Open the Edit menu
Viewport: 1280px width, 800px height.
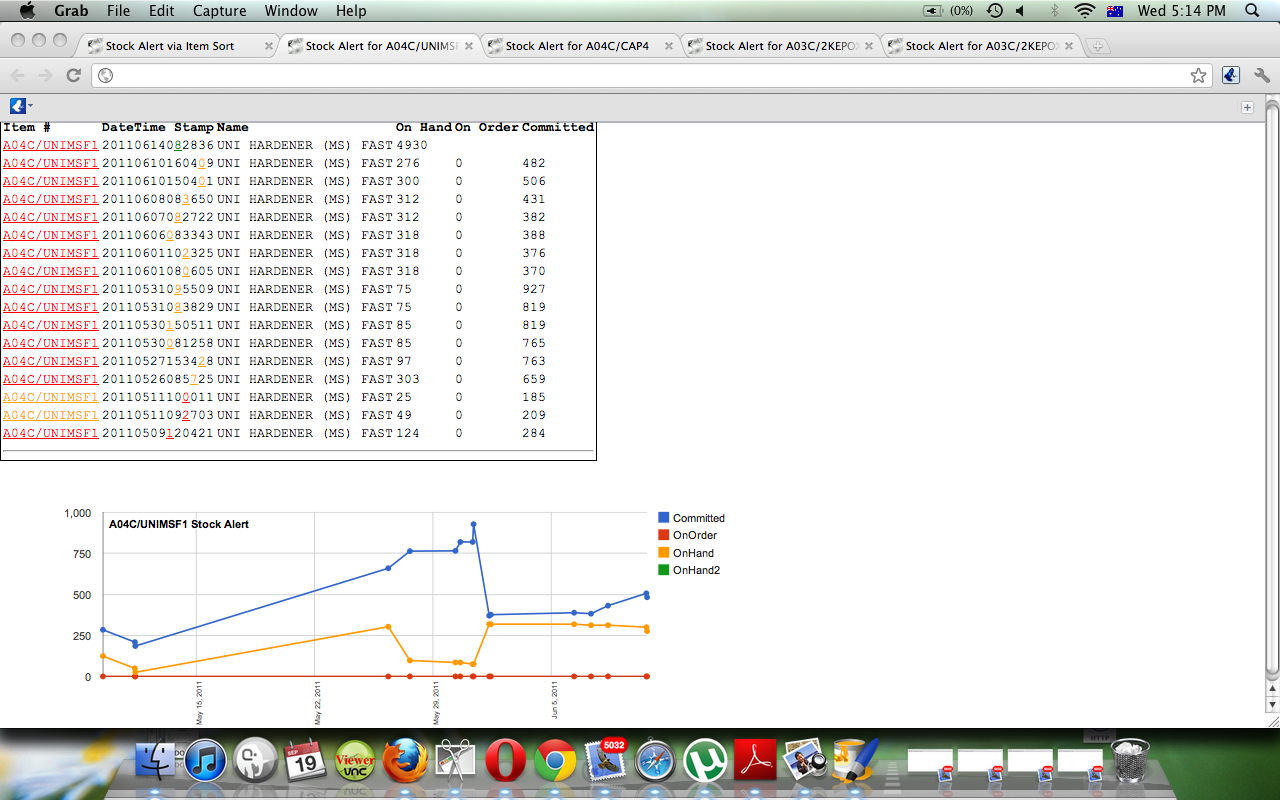[x=161, y=11]
